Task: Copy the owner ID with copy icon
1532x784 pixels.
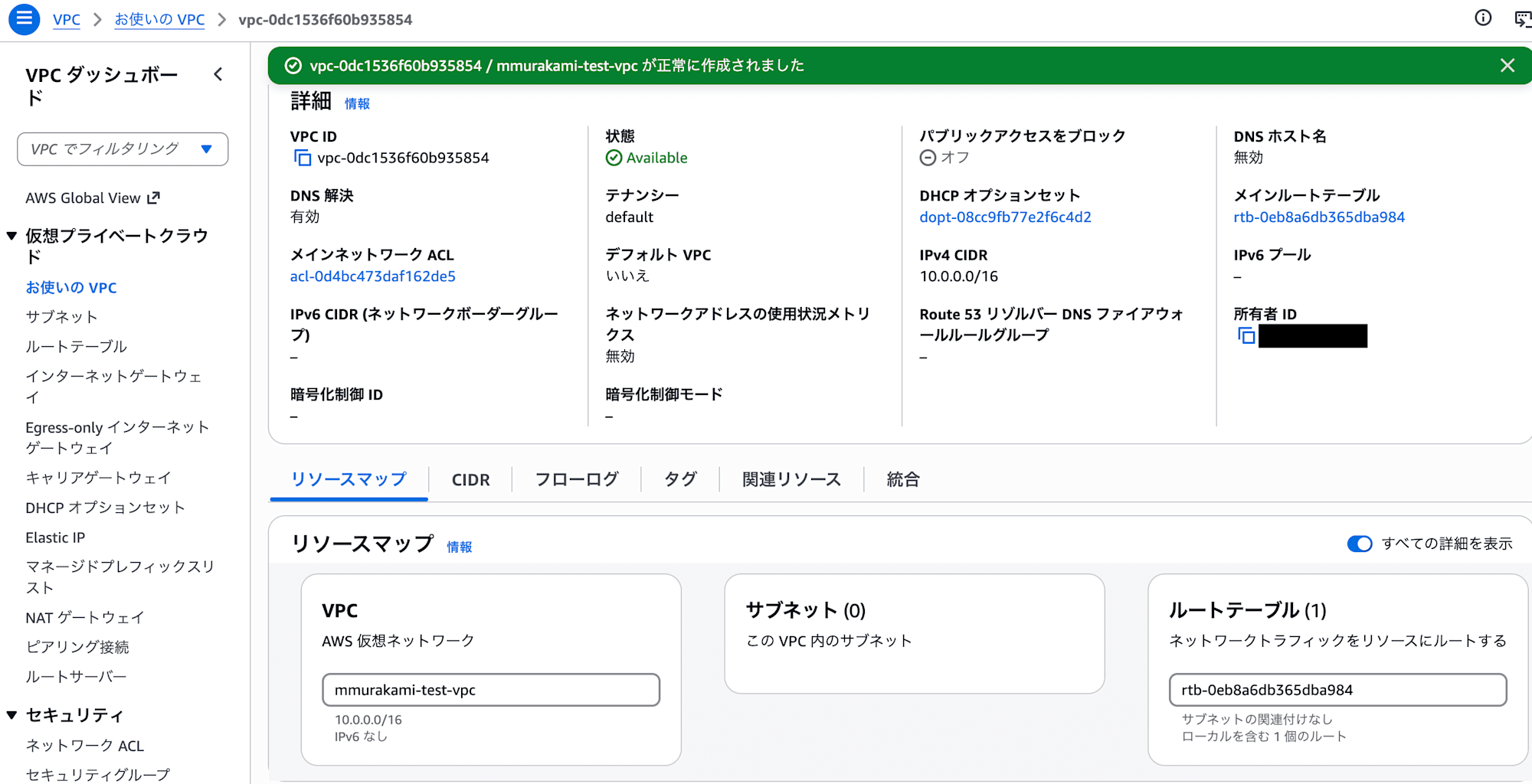Action: click(x=1246, y=335)
